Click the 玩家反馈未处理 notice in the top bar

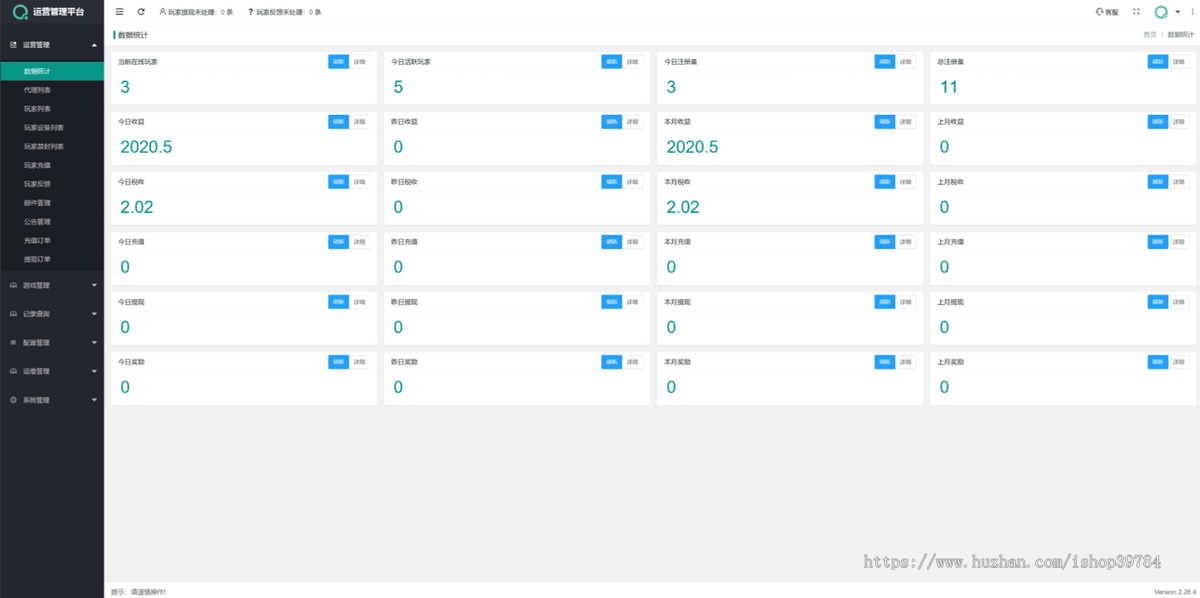pyautogui.click(x=285, y=12)
